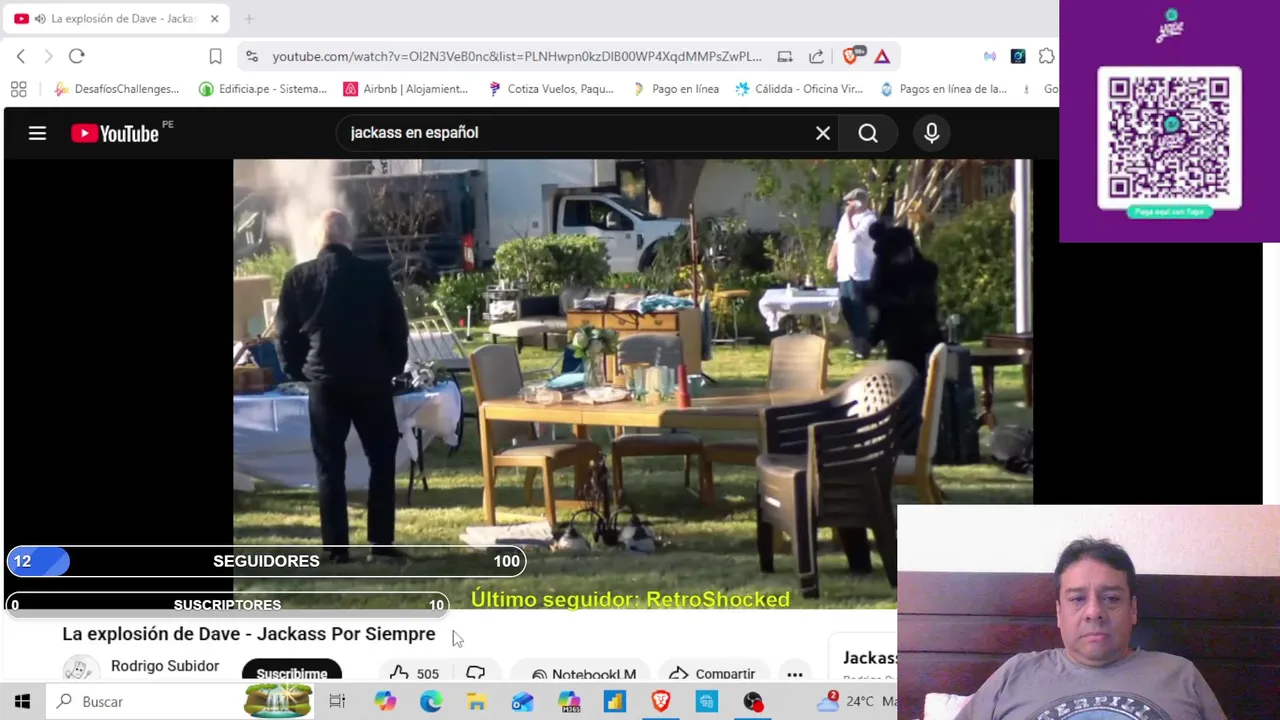The height and width of the screenshot is (720, 1280).
Task: Open the browser apps grid icon
Action: pos(18,89)
